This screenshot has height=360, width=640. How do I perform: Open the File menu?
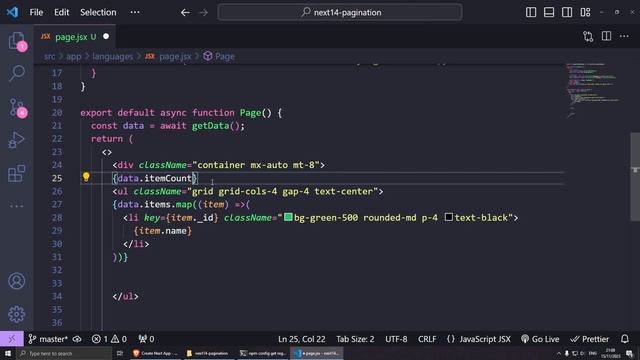(36, 12)
